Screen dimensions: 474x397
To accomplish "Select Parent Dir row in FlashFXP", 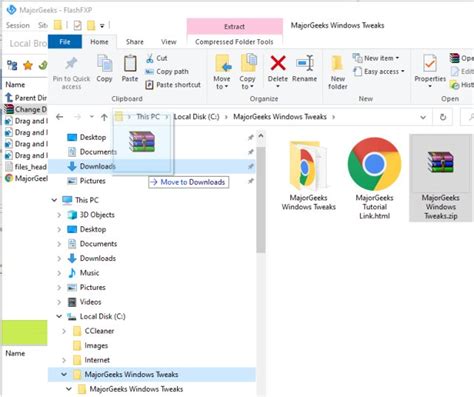I will (26, 98).
